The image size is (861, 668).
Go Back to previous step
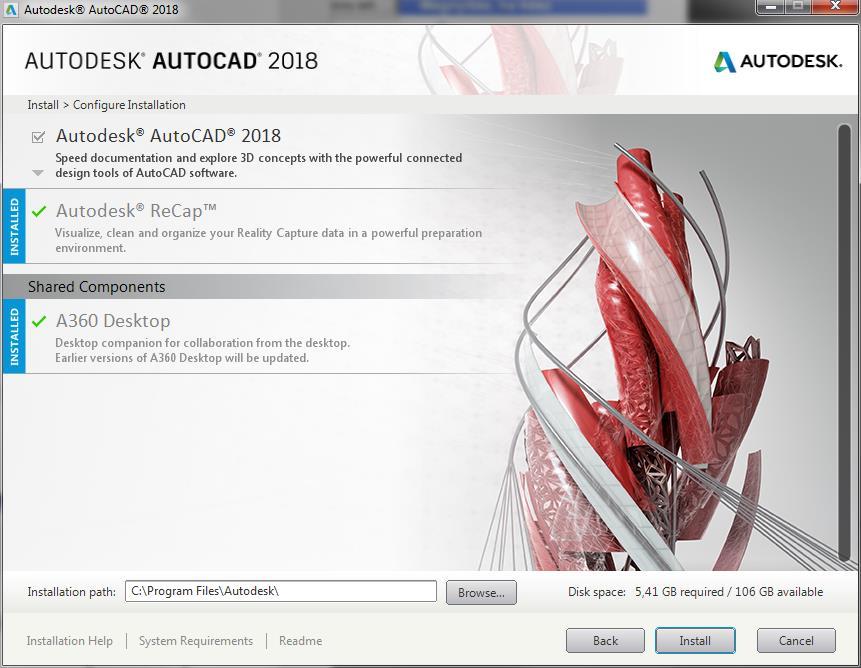coord(605,641)
